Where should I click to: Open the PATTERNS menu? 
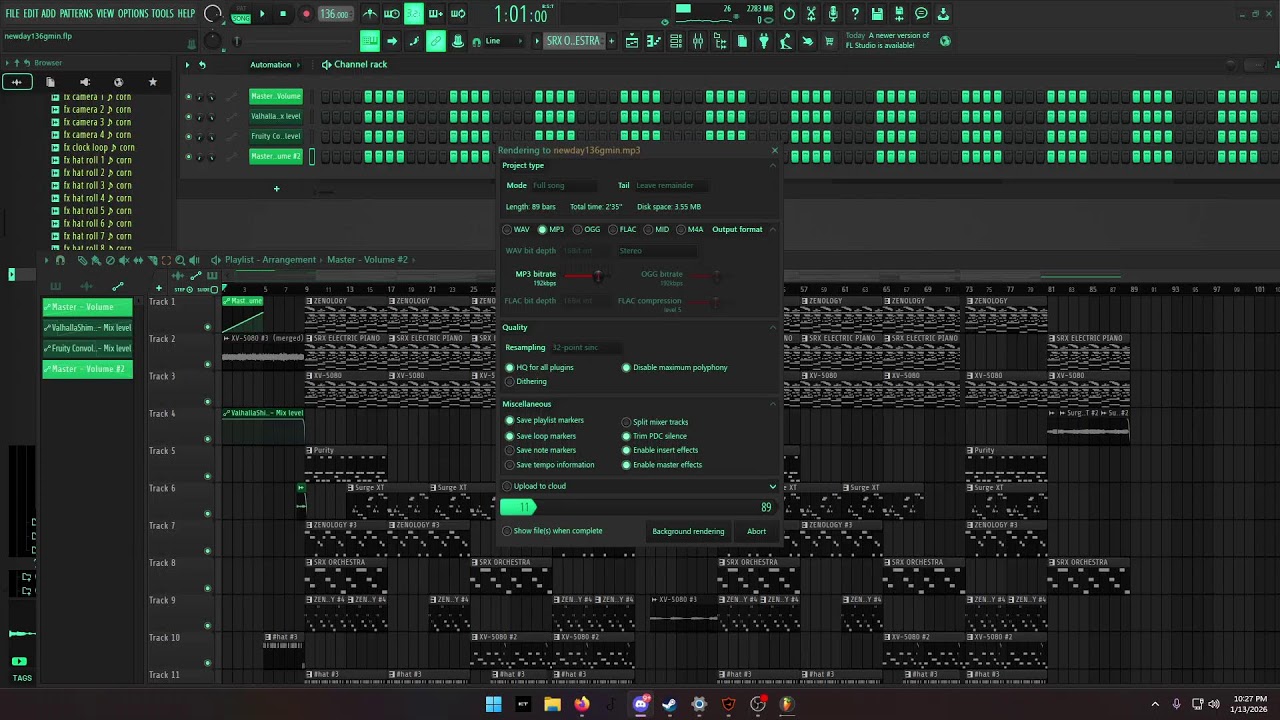point(76,14)
